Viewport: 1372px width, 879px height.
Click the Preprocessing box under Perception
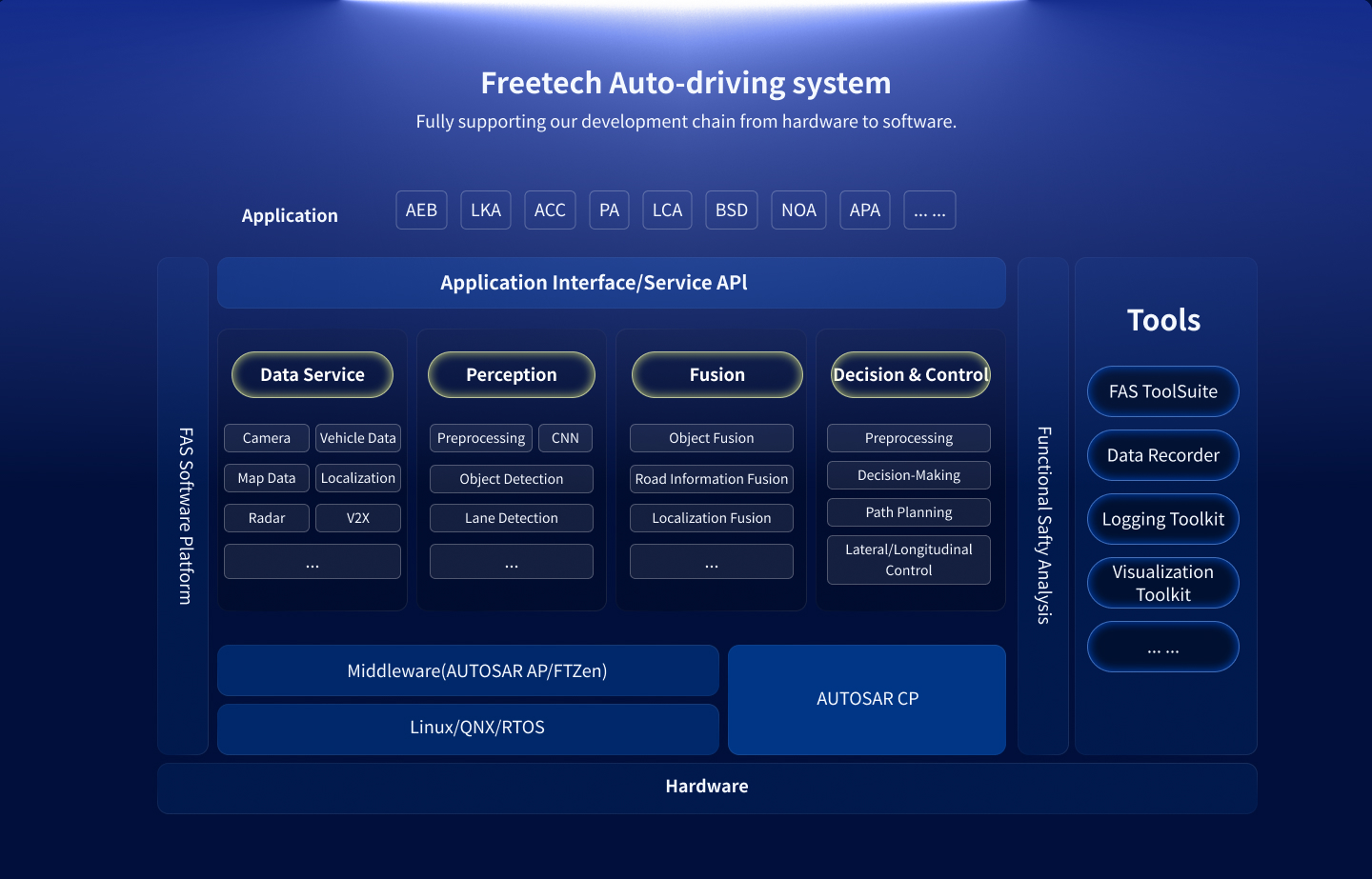coord(481,438)
